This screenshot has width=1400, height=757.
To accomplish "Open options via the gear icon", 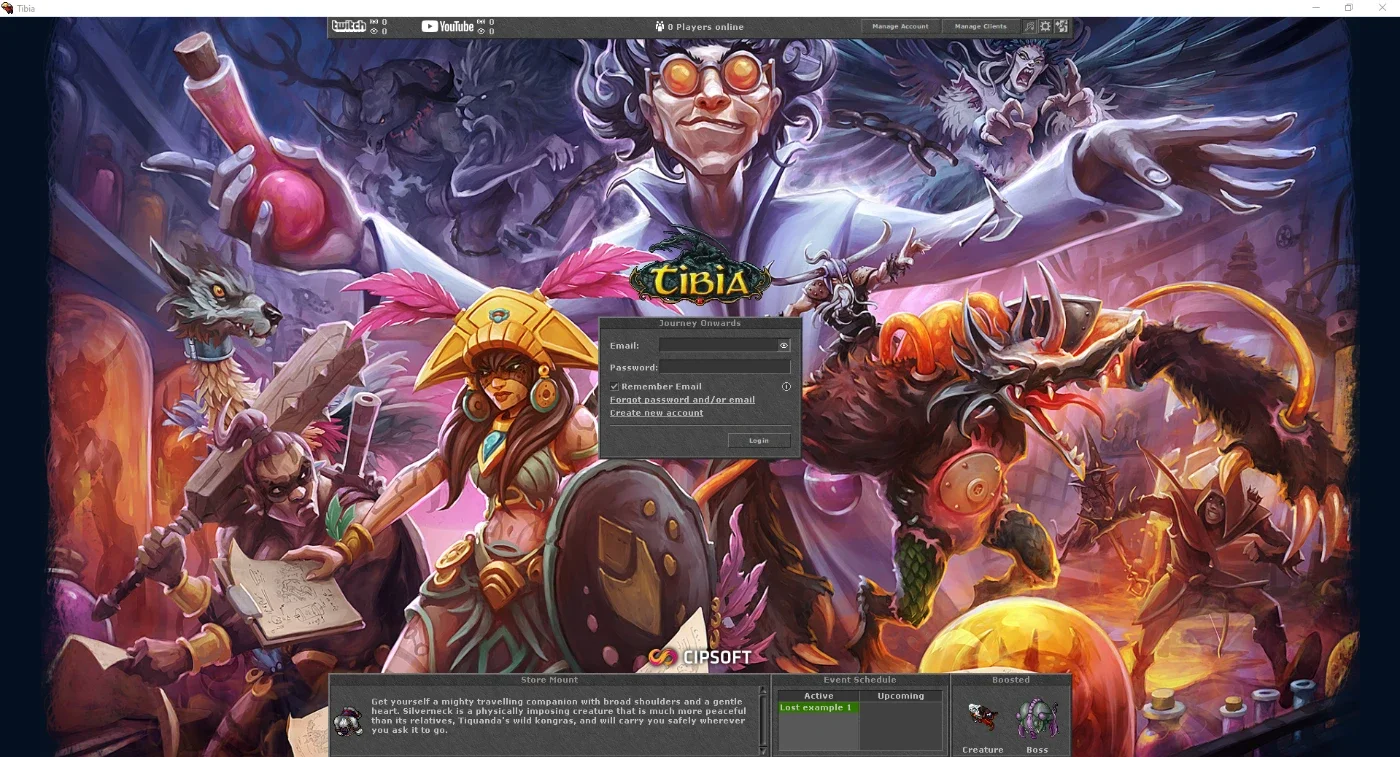I will [x=1045, y=27].
